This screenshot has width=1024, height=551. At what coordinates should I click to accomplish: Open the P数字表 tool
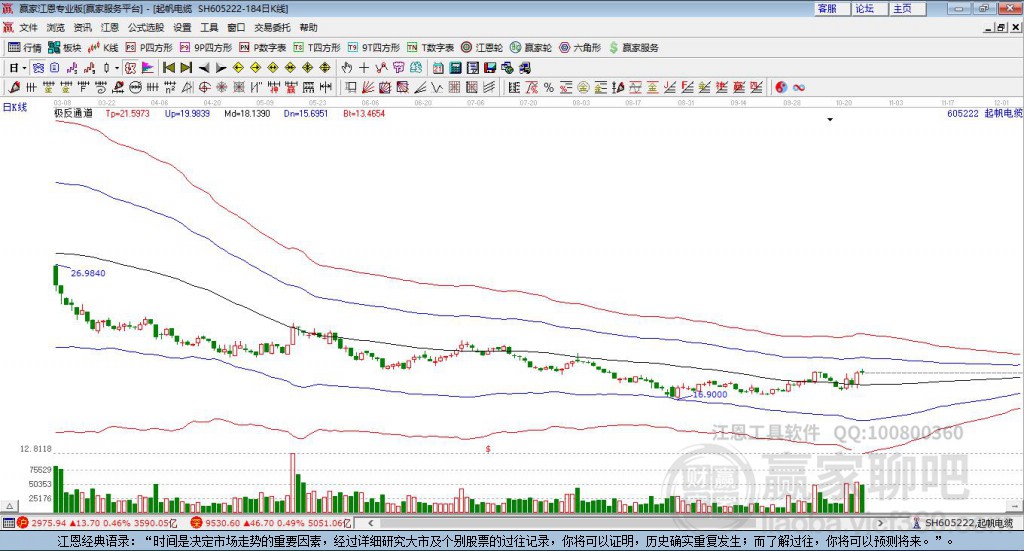263,48
